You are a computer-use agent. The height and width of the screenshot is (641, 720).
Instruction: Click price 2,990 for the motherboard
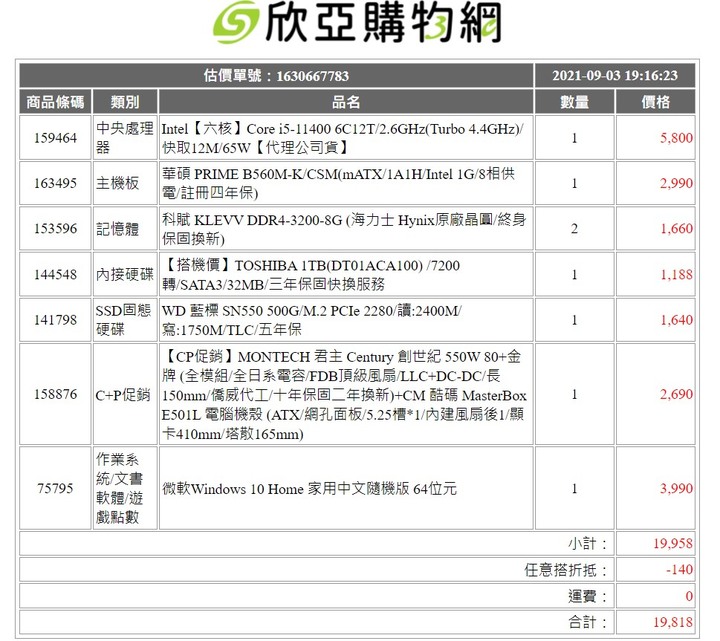[x=676, y=183]
